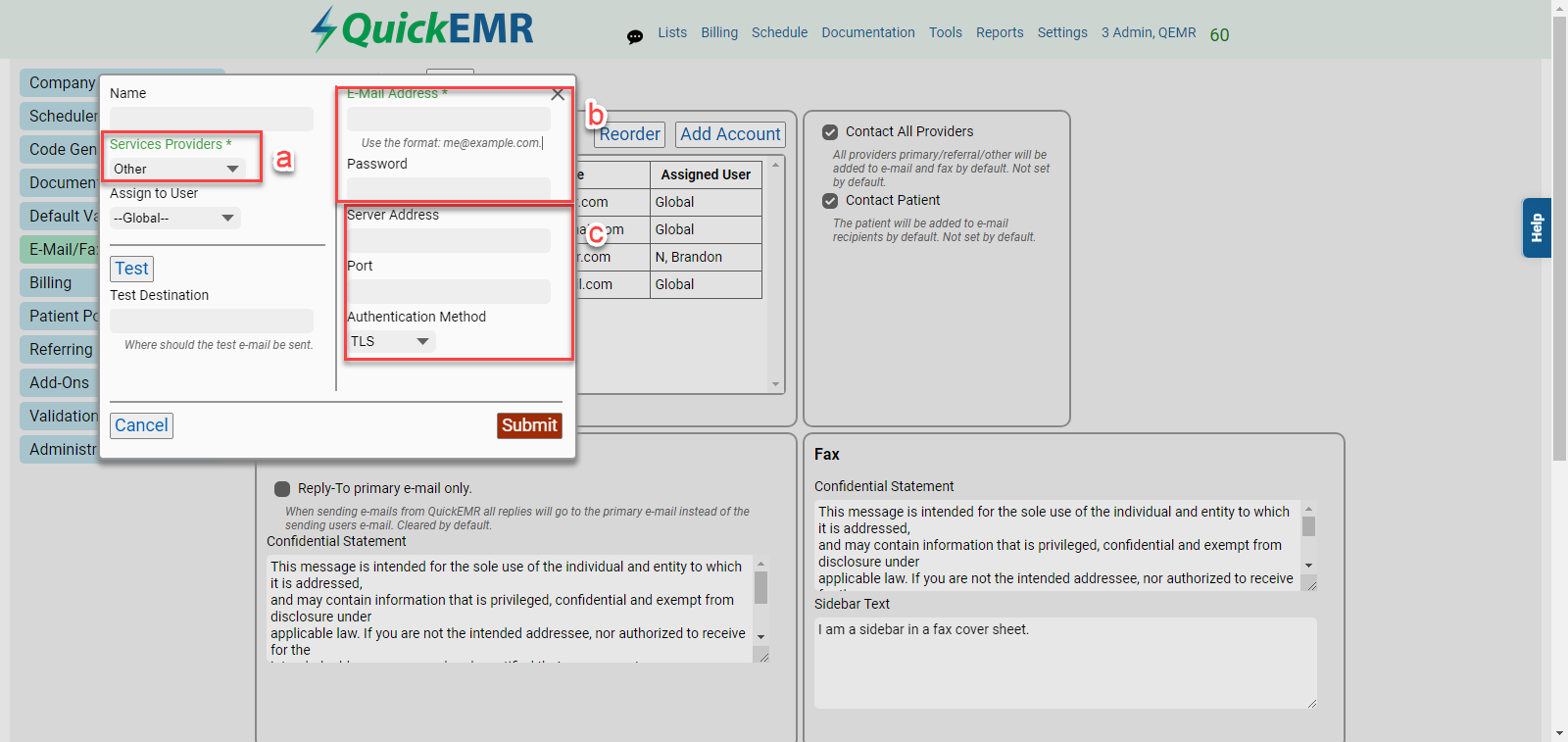Image resolution: width=1568 pixels, height=742 pixels.
Task: Open the Lists menu
Action: pos(672,32)
